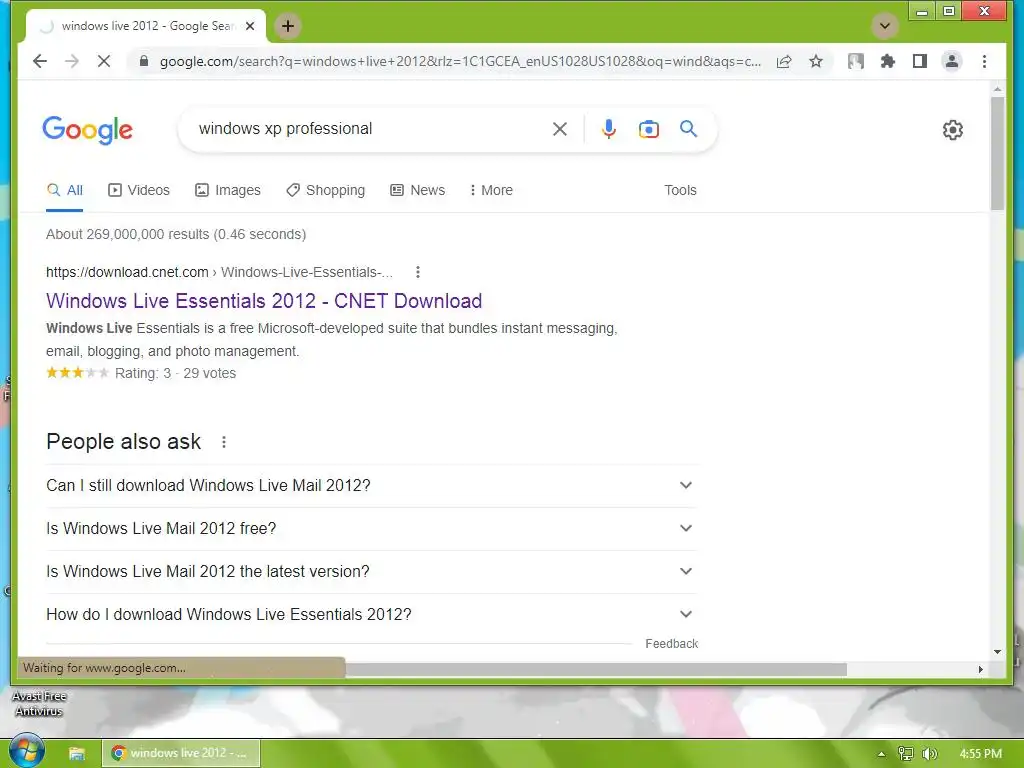Image resolution: width=1024 pixels, height=768 pixels.
Task: Click the Google search input field
Action: (x=369, y=129)
